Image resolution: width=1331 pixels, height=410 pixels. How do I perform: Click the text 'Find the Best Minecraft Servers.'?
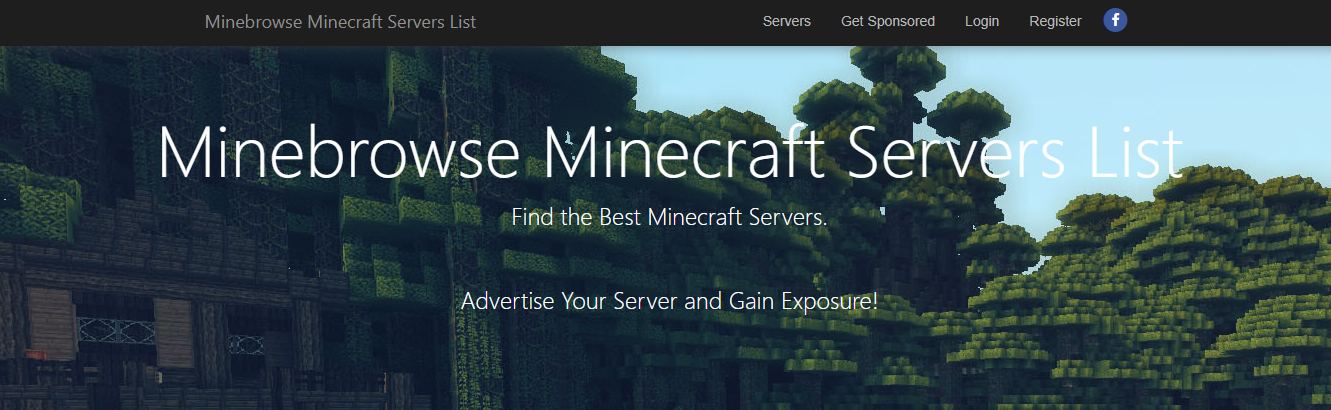click(670, 217)
